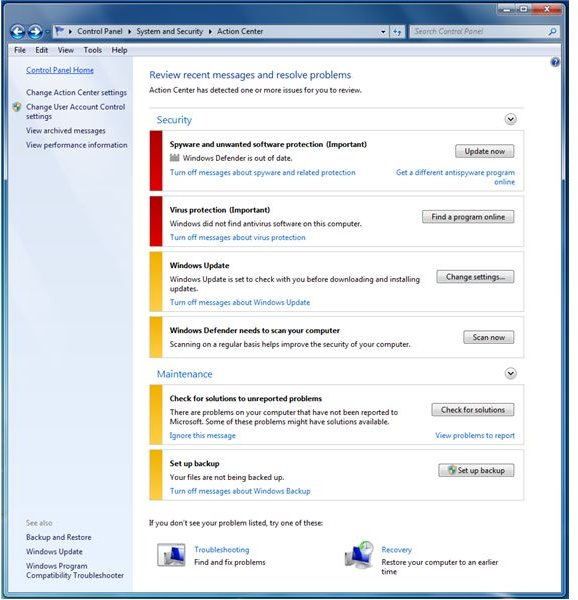Screen dimensions: 578x600
Task: Click the refresh icon beside address bar
Action: point(397,32)
